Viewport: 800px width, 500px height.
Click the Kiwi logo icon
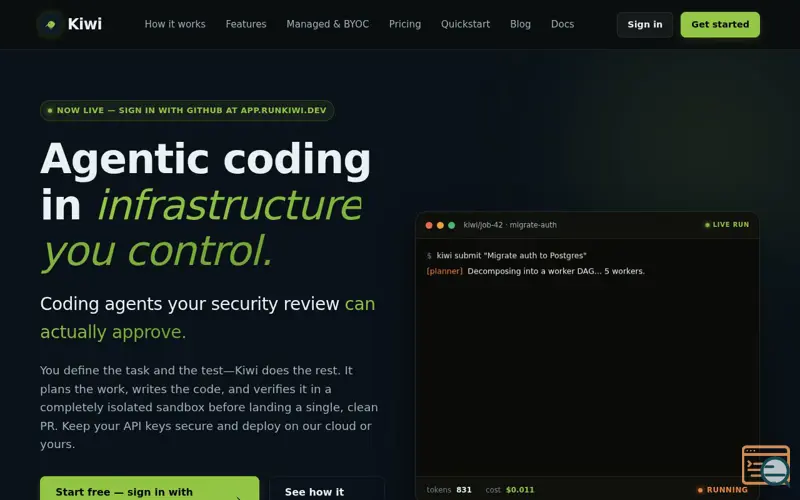click(50, 24)
